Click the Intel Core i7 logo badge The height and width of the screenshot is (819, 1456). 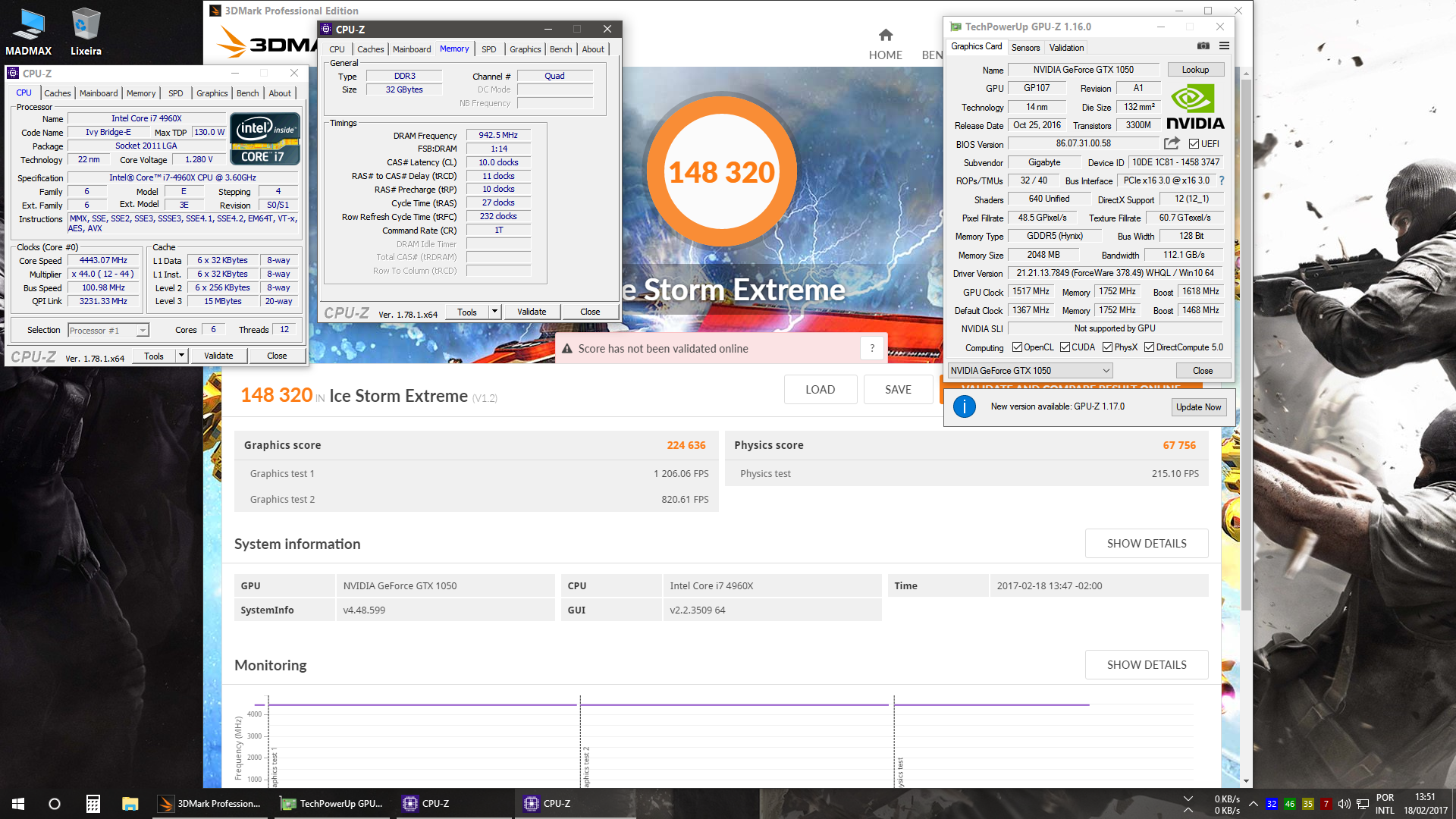(265, 139)
